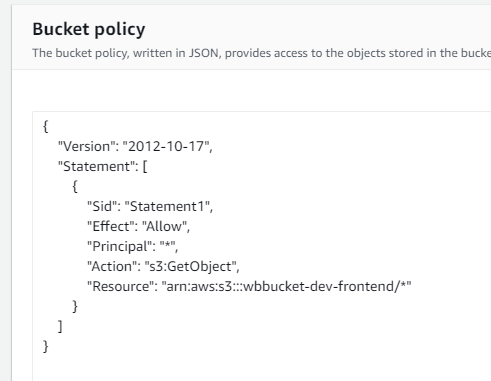Click the Bucket policy heading
491x381 pixels.
(x=89, y=30)
